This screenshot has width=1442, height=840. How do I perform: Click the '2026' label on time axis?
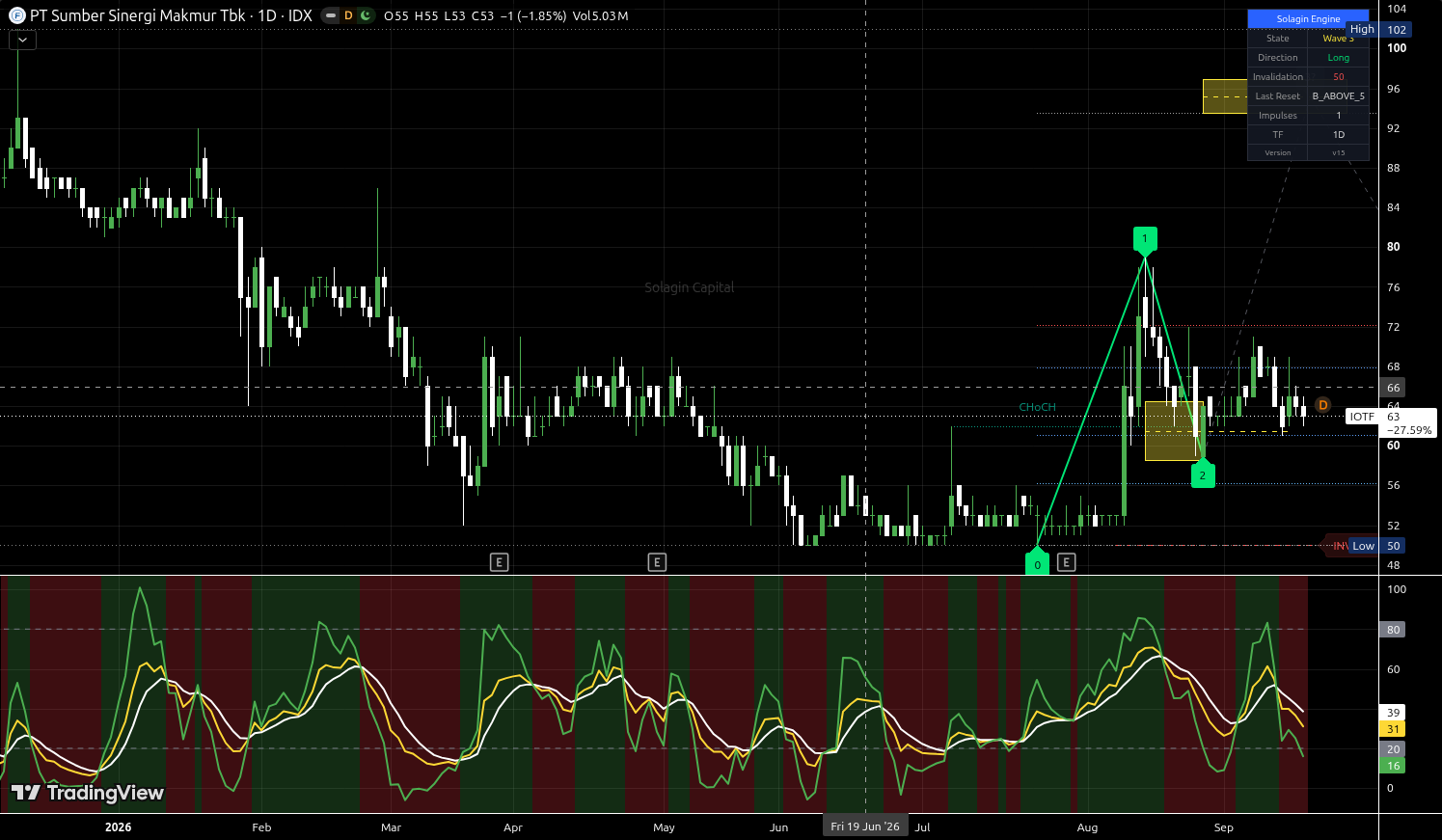coord(118,827)
